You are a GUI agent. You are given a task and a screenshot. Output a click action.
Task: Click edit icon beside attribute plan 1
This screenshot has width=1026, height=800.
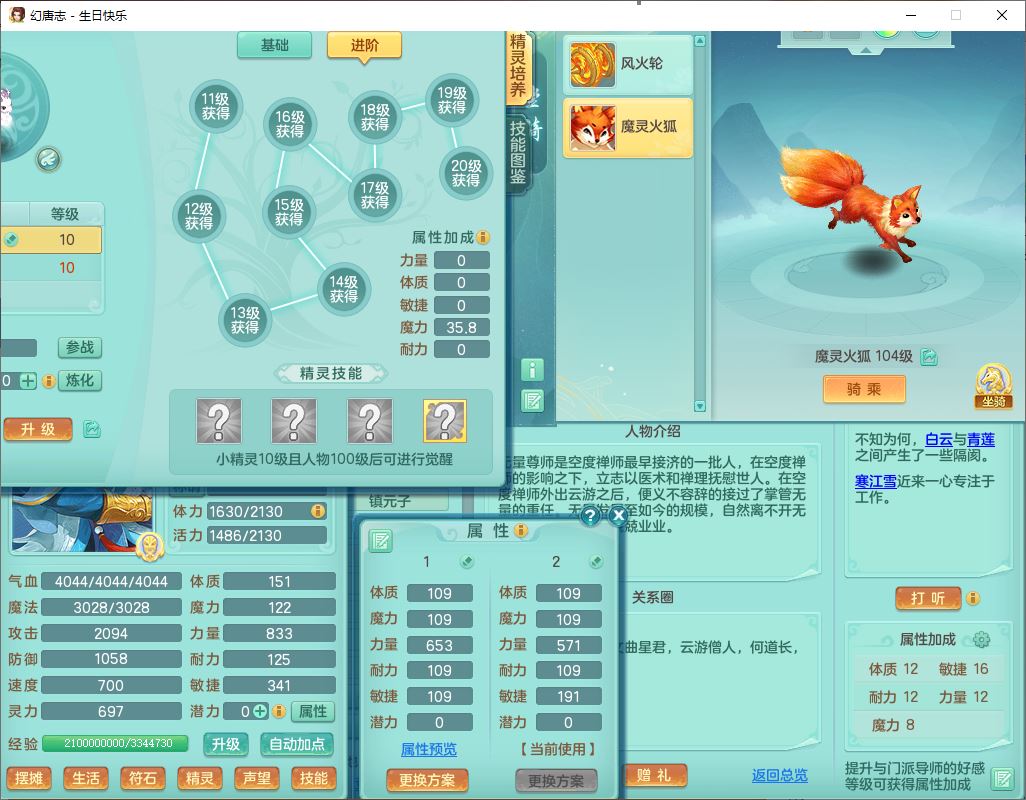466,562
